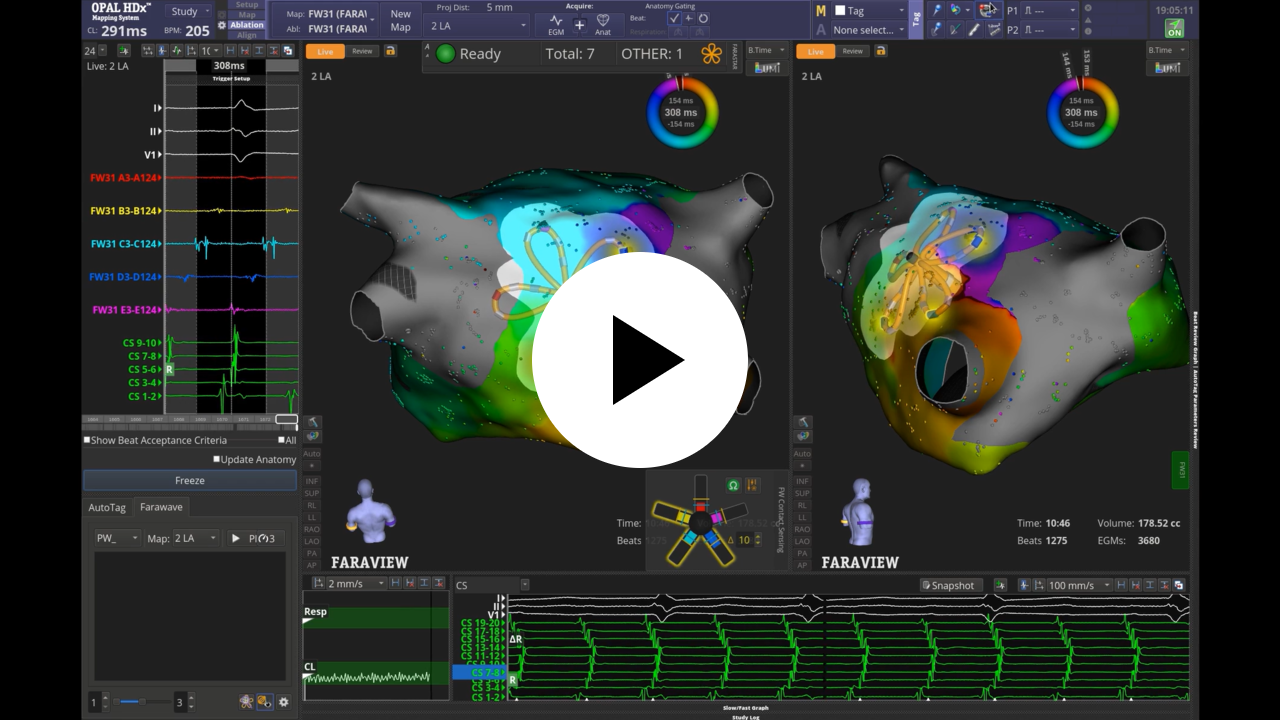Click the green icon right of the Snapshot button
Screen dimensions: 1280x720
tap(1001, 585)
